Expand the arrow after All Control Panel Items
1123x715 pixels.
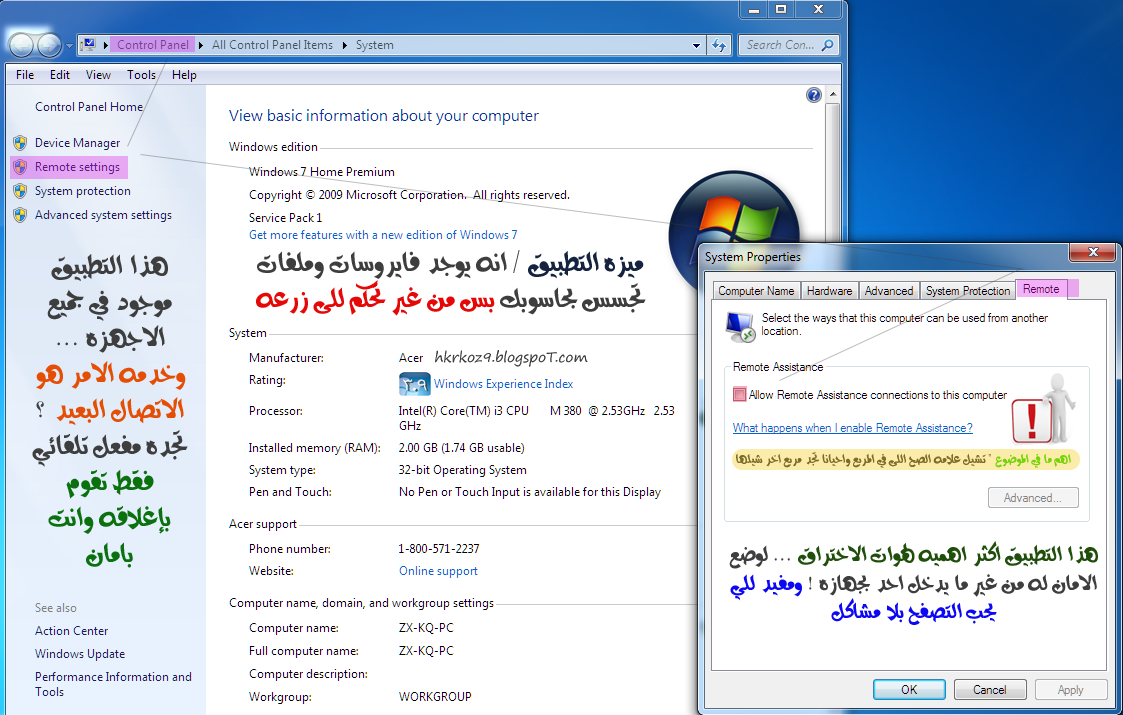pyautogui.click(x=344, y=45)
